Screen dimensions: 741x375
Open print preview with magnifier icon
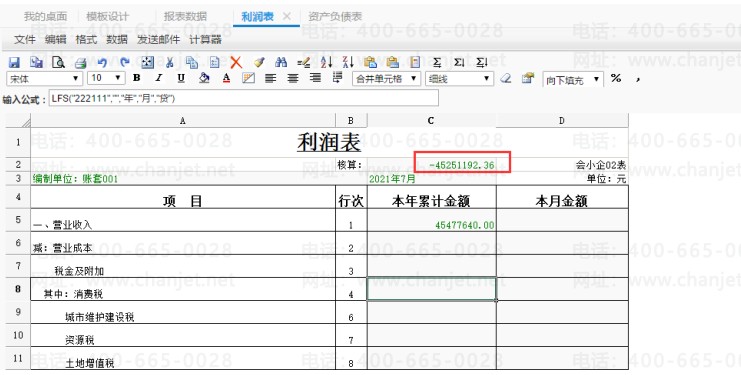pos(58,62)
